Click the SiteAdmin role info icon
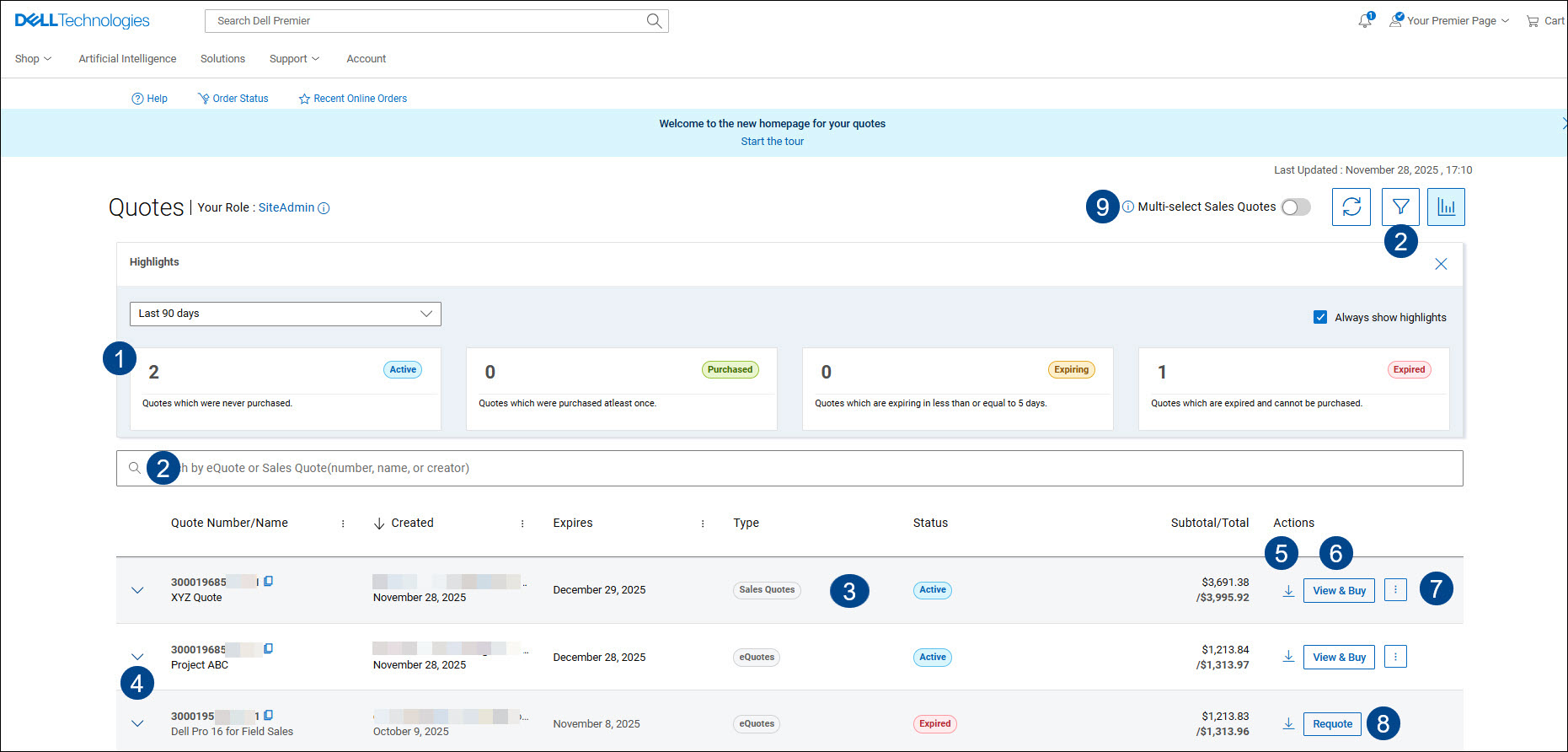The image size is (1568, 752). coord(324,208)
